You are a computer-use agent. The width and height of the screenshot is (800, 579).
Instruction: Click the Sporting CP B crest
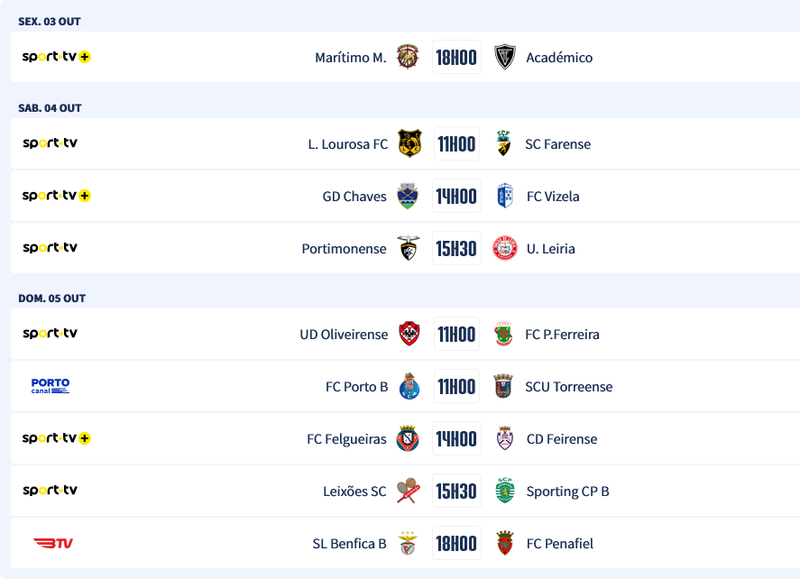coord(505,491)
